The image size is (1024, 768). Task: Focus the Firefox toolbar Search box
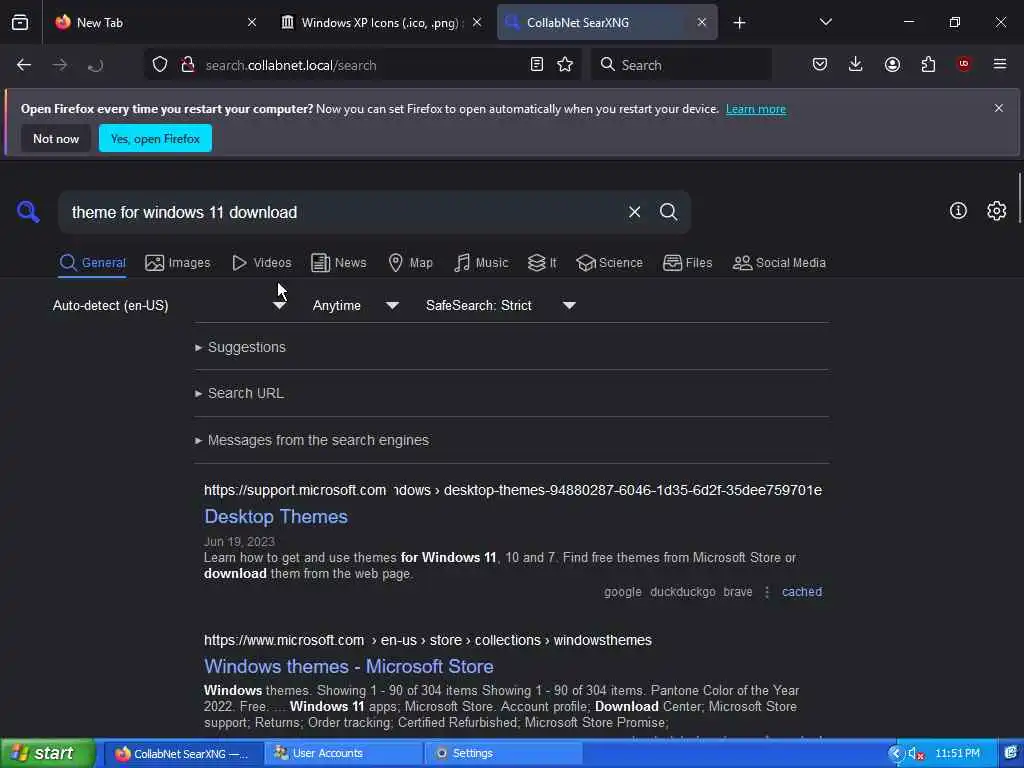click(x=681, y=65)
